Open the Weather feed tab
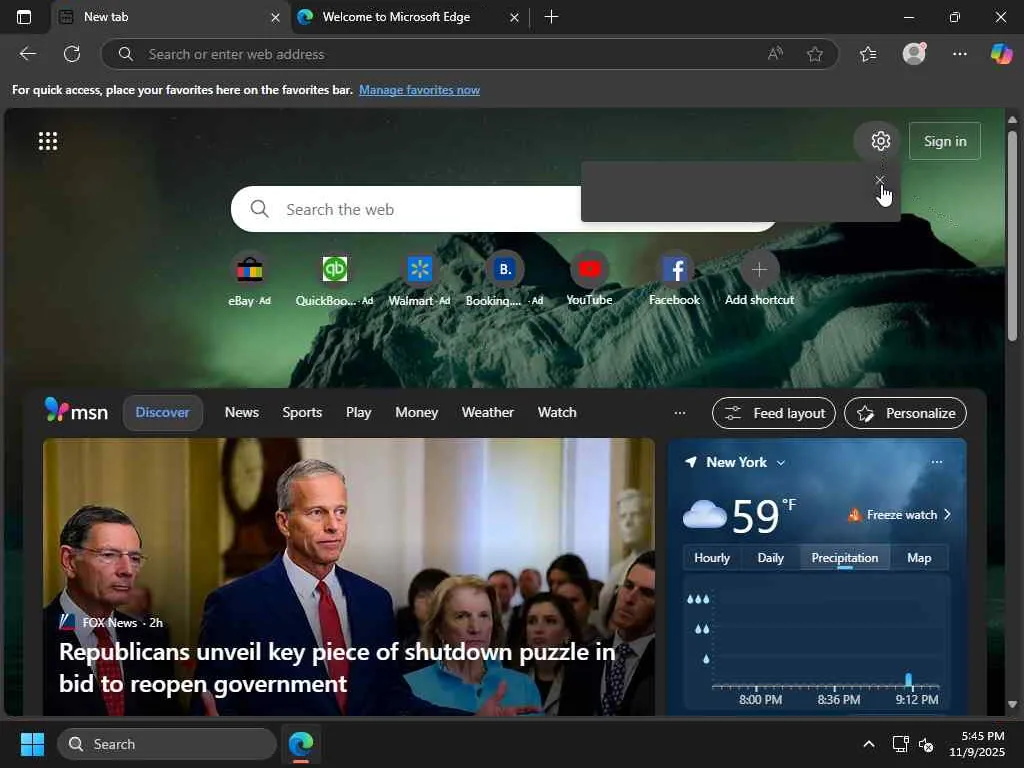This screenshot has height=768, width=1024. pos(488,413)
